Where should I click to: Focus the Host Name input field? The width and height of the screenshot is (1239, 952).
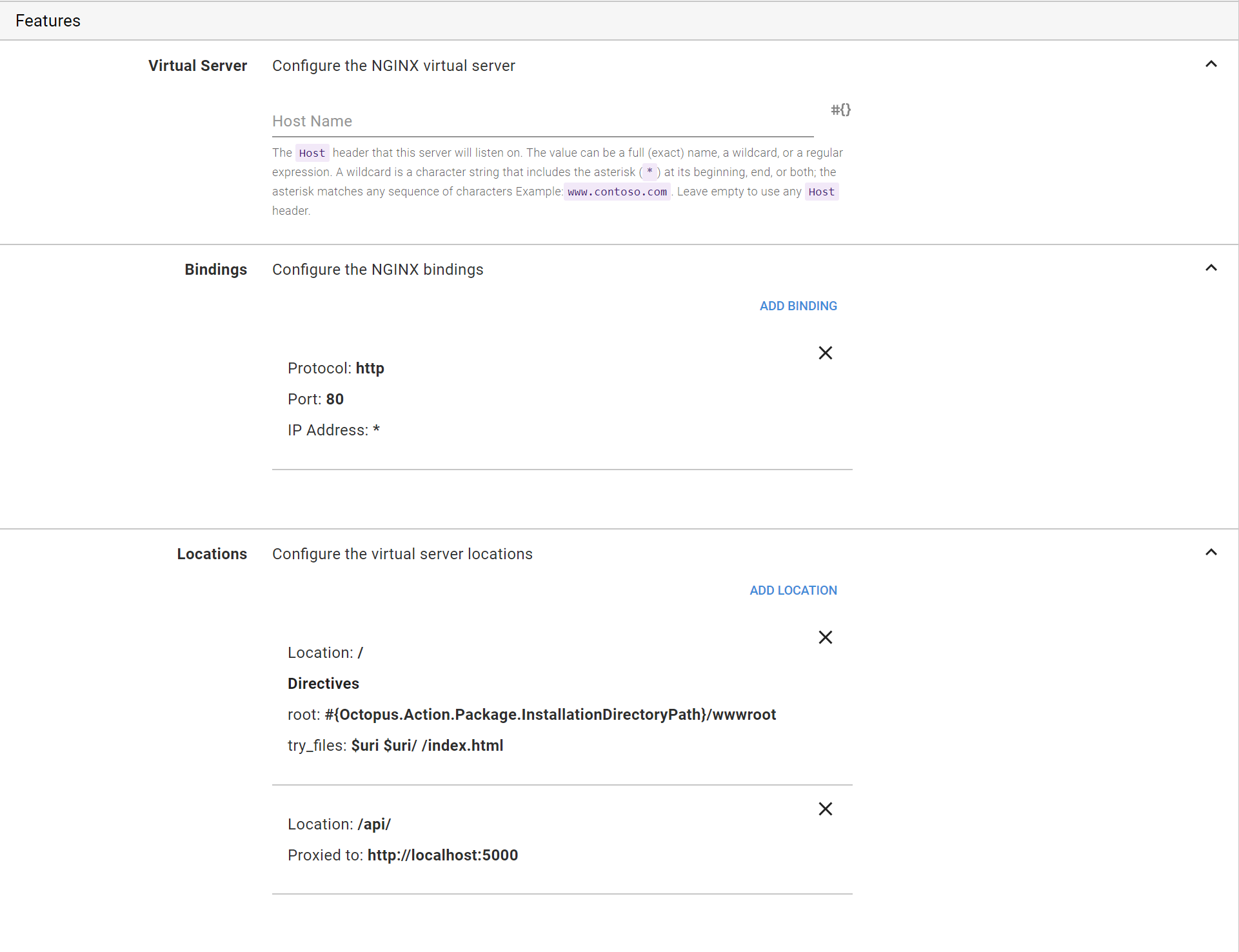(x=542, y=121)
